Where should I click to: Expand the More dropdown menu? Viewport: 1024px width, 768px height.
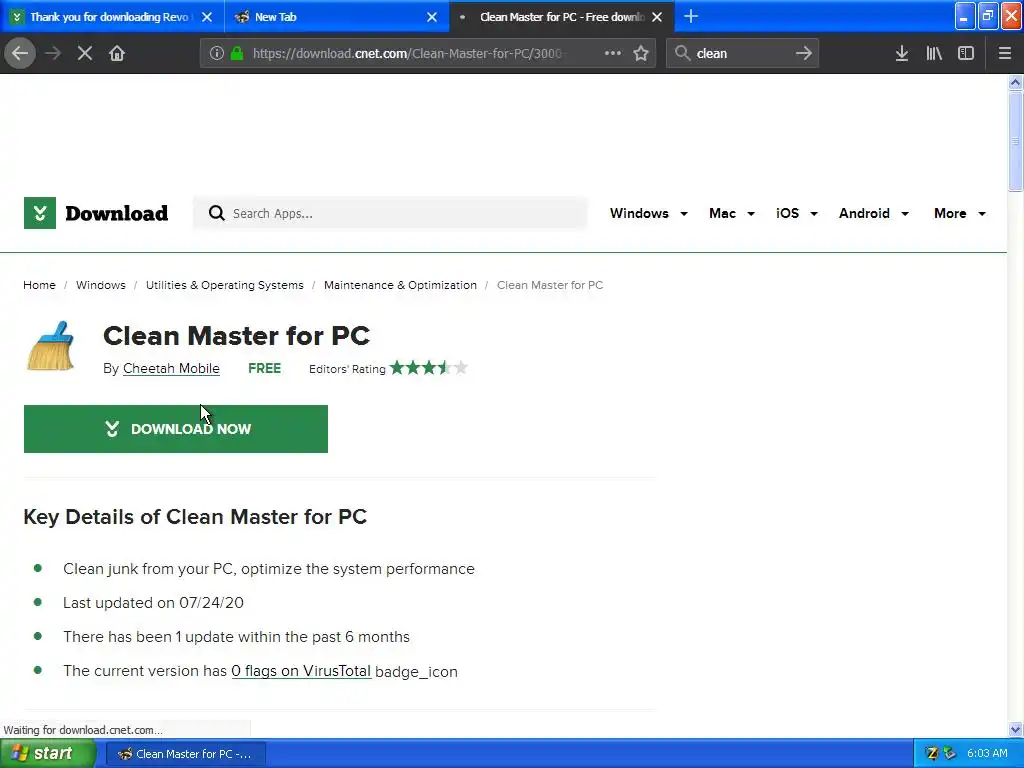coord(959,214)
